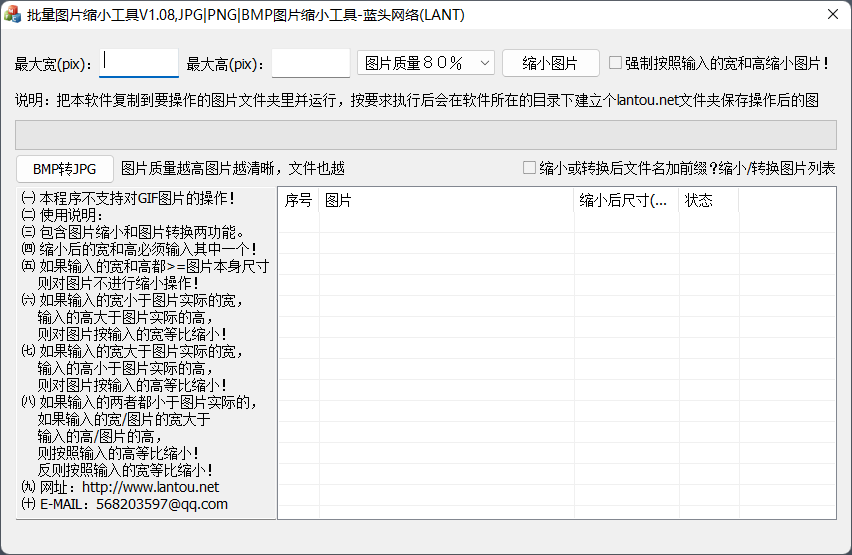Click text 本程序不支持对GIF图片的操作
The height and width of the screenshot is (555, 852).
[136, 198]
